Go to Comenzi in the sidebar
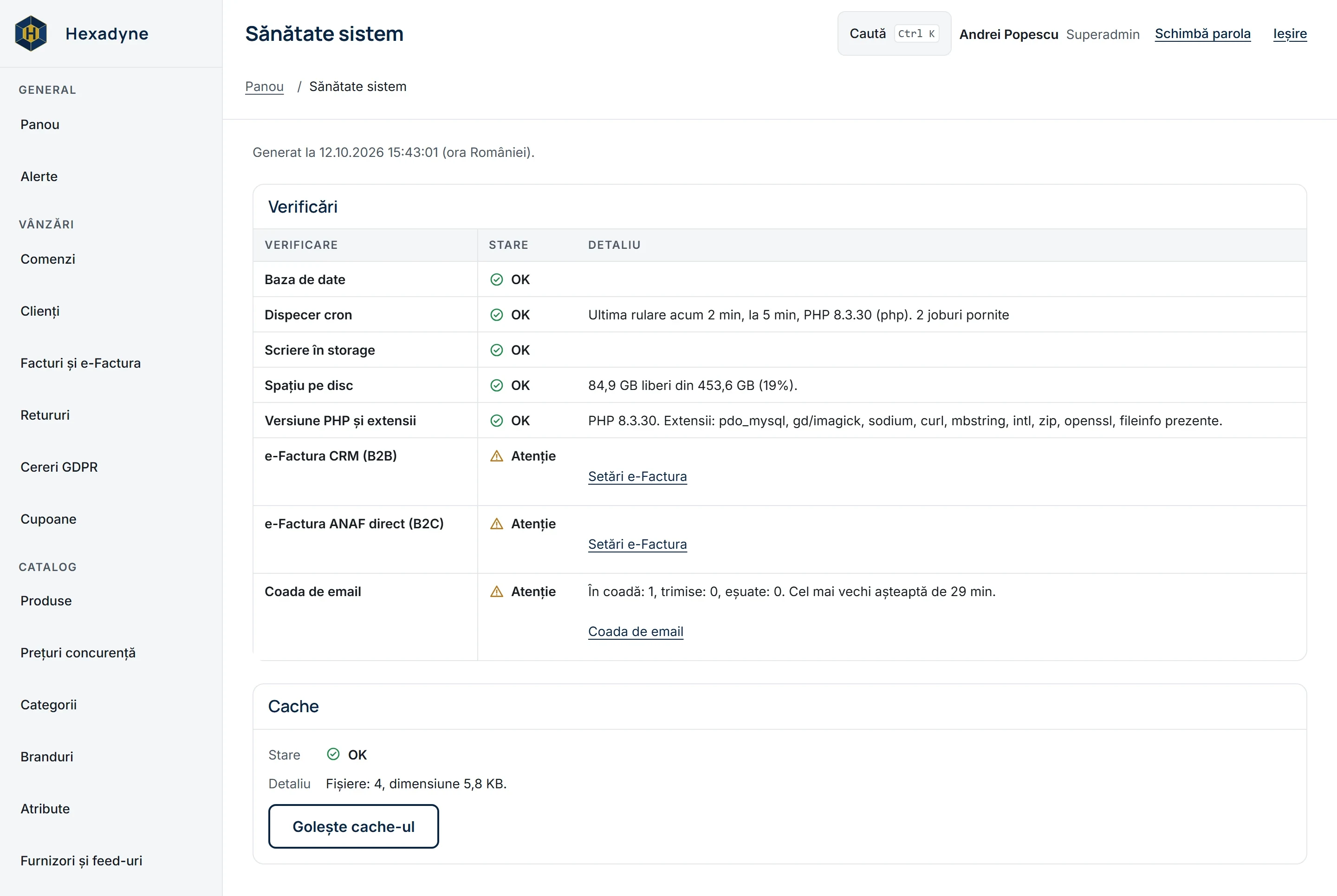Viewport: 1337px width, 896px height. pyautogui.click(x=48, y=259)
